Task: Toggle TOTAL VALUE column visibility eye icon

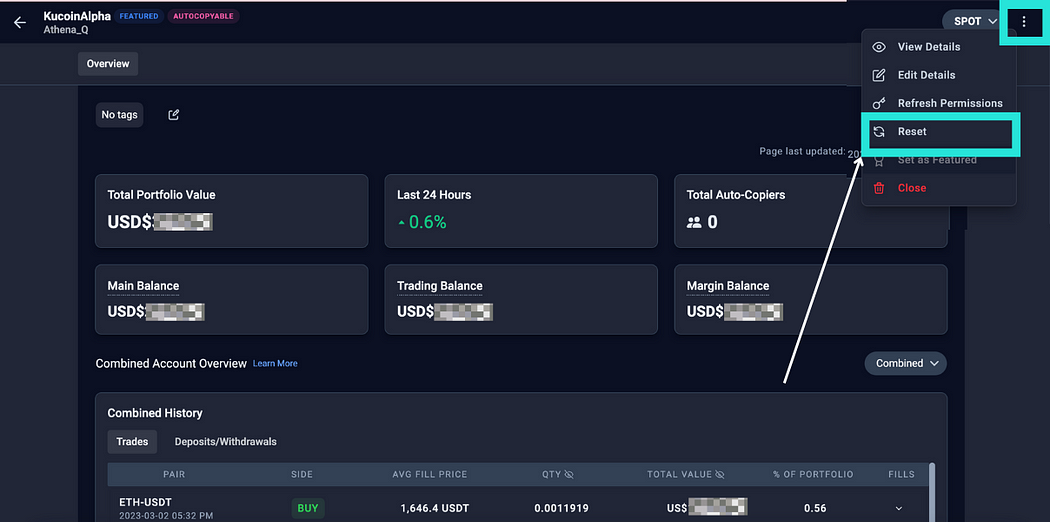Action: click(720, 474)
